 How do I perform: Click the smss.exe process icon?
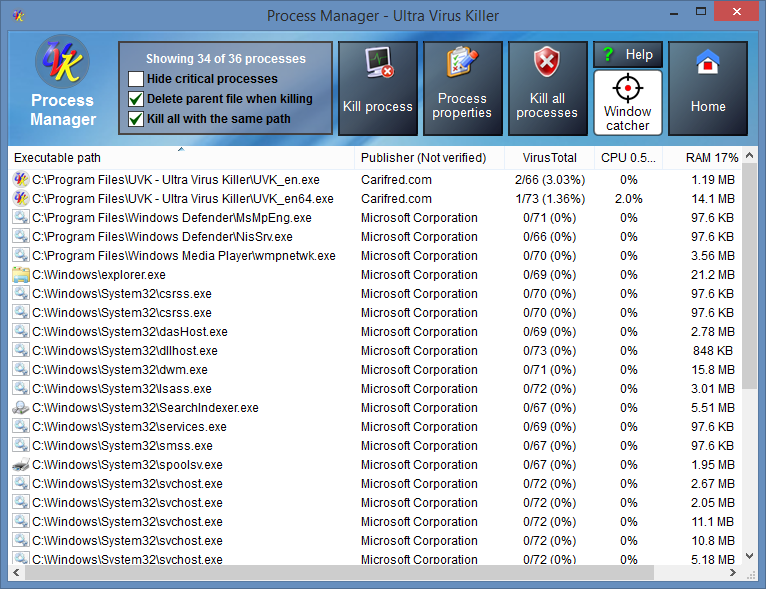(x=21, y=446)
